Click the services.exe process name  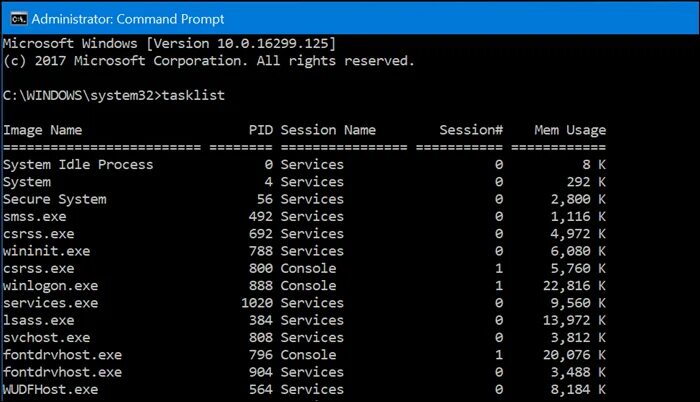[x=50, y=303]
